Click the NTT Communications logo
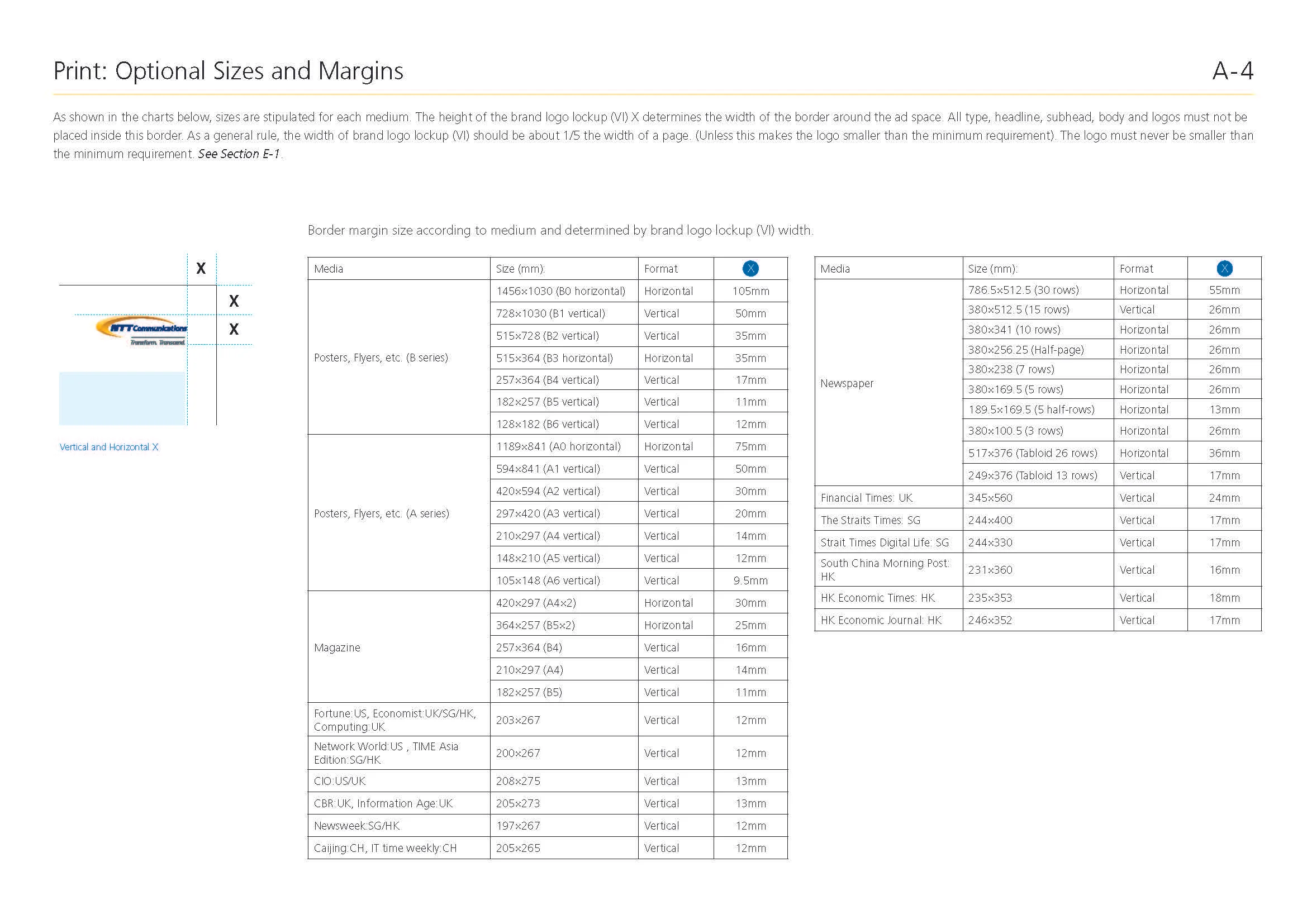This screenshot has height=924, width=1307. tap(141, 331)
